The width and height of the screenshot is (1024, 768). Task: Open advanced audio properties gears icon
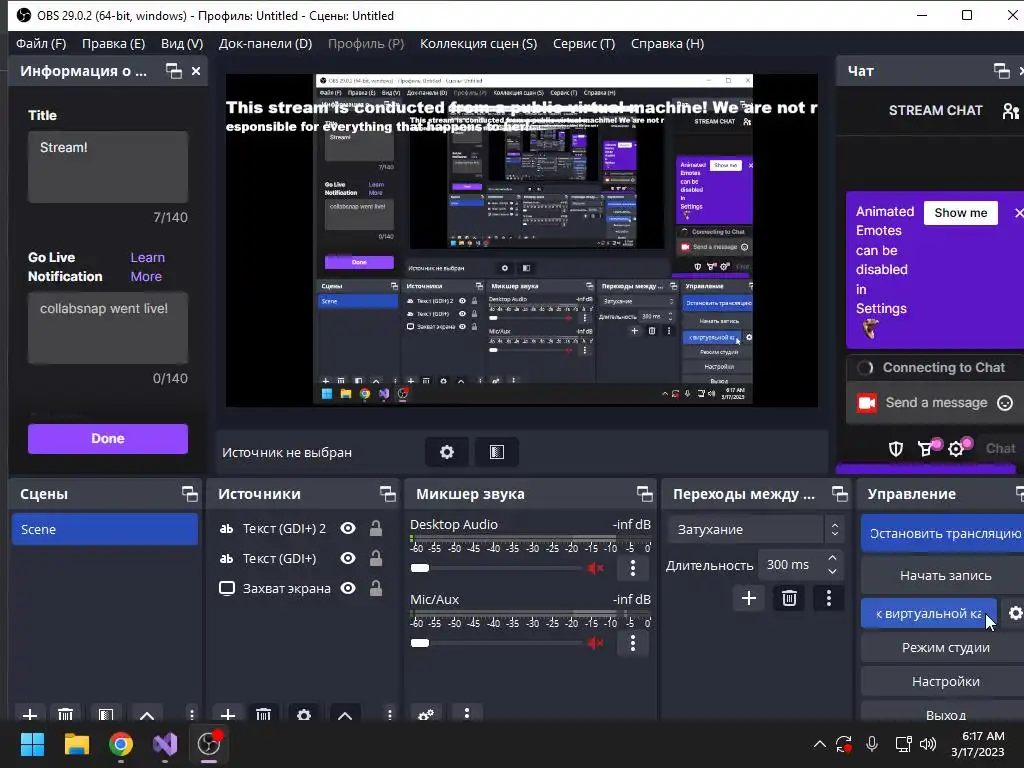point(426,714)
